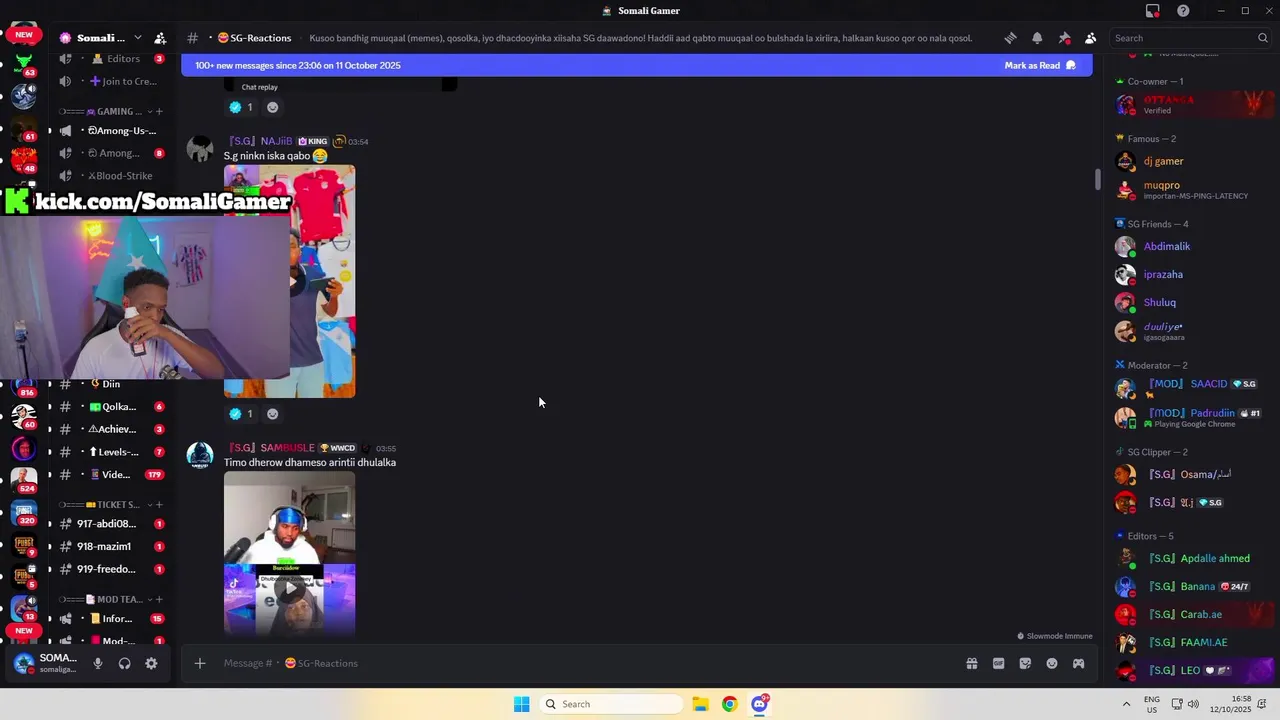Open pinned messages icon
The image size is (1280, 720).
coord(1064,38)
